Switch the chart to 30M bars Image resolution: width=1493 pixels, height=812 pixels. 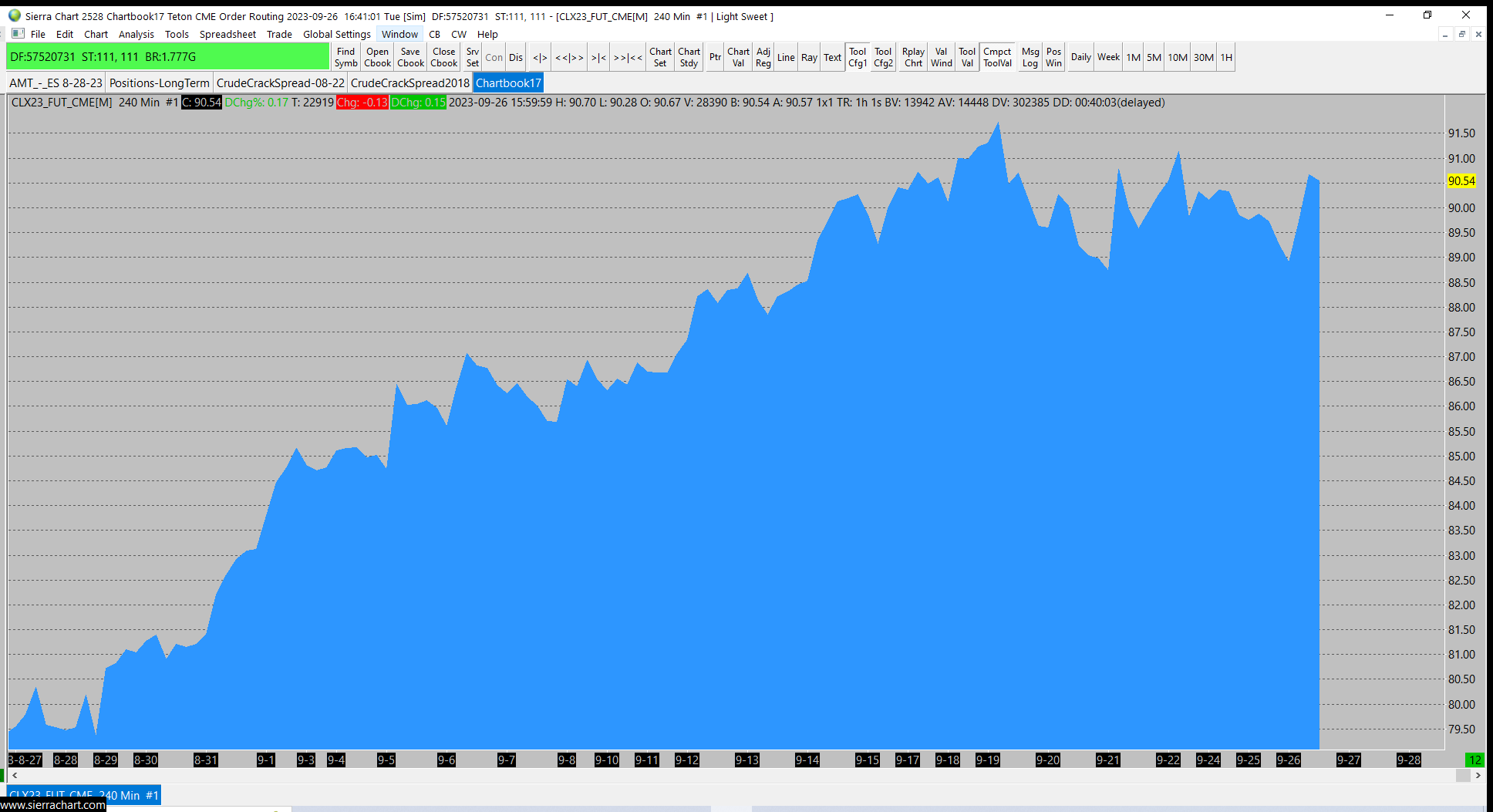coord(1203,57)
